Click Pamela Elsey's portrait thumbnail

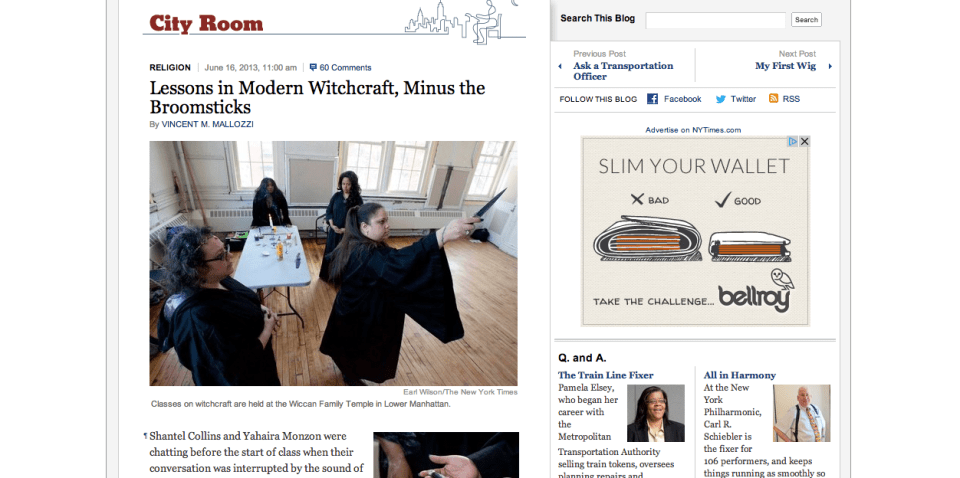(x=656, y=413)
